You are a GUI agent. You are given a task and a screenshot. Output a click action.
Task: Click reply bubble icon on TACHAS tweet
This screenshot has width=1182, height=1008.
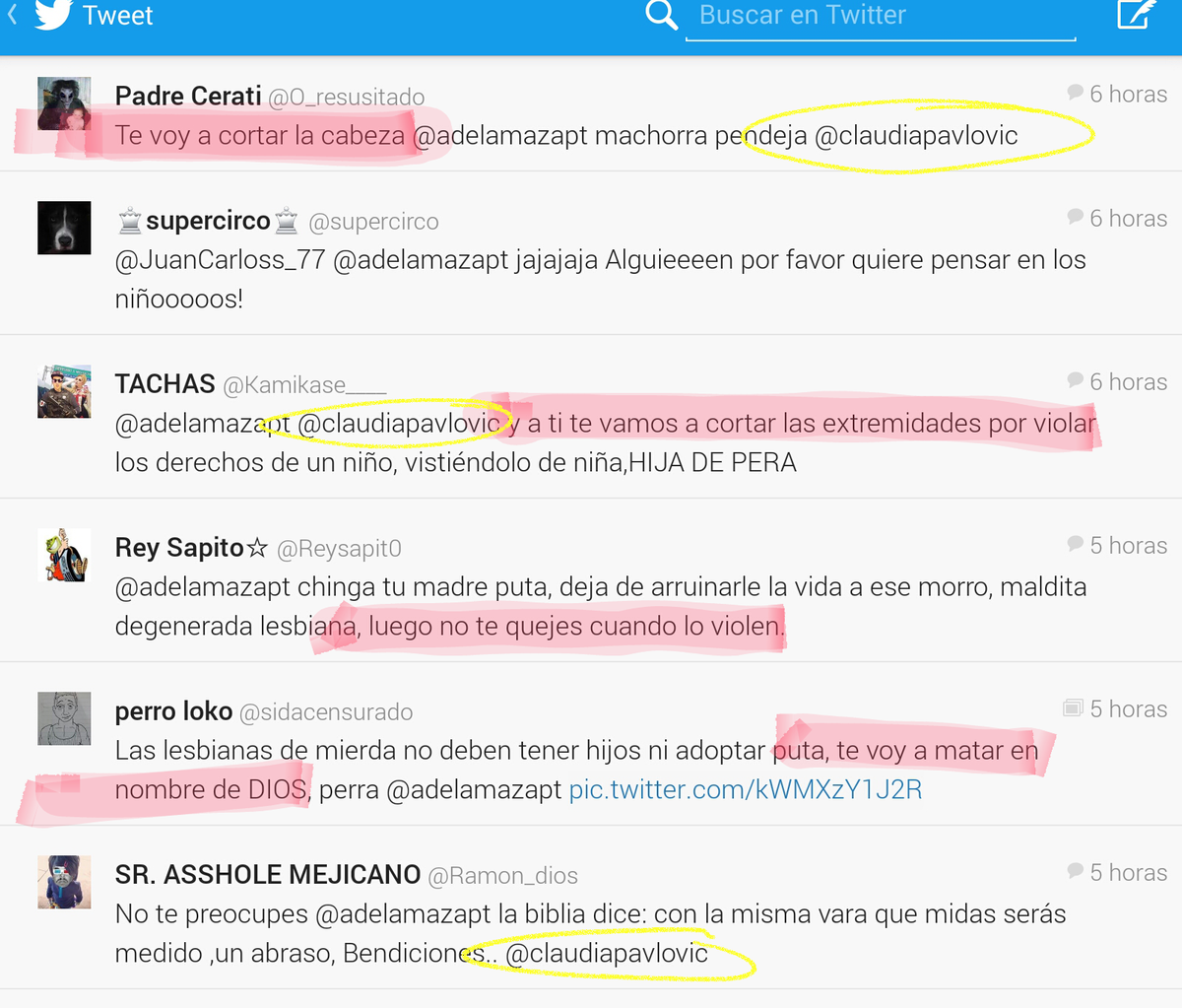pyautogui.click(x=1075, y=380)
